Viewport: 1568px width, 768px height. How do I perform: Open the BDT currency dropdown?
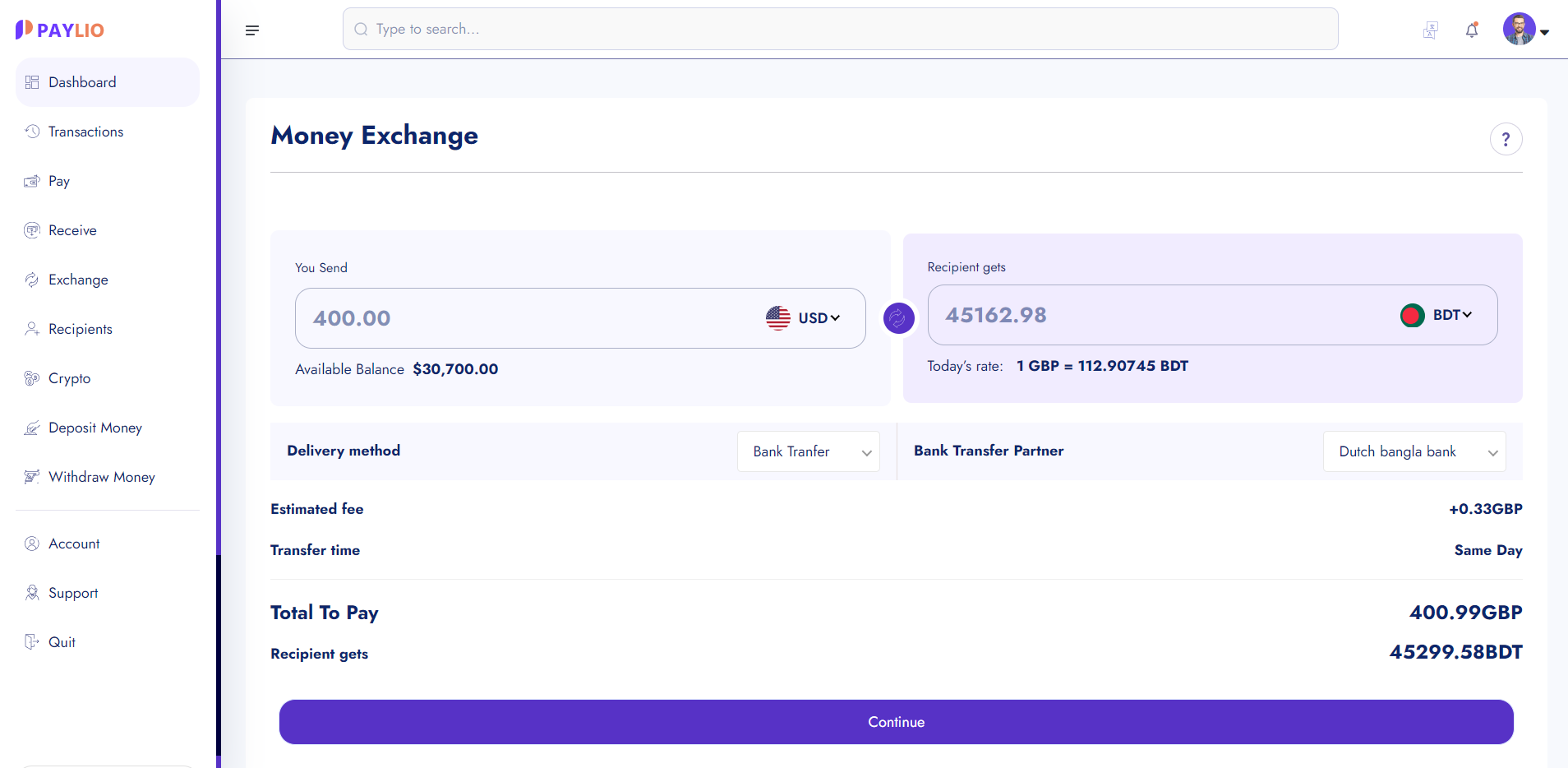[x=1452, y=315]
